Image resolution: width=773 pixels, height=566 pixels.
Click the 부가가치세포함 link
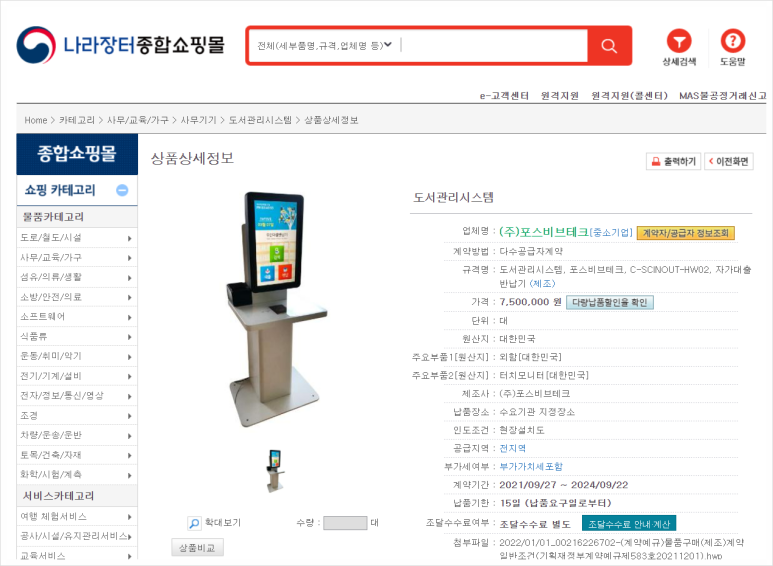(531, 466)
